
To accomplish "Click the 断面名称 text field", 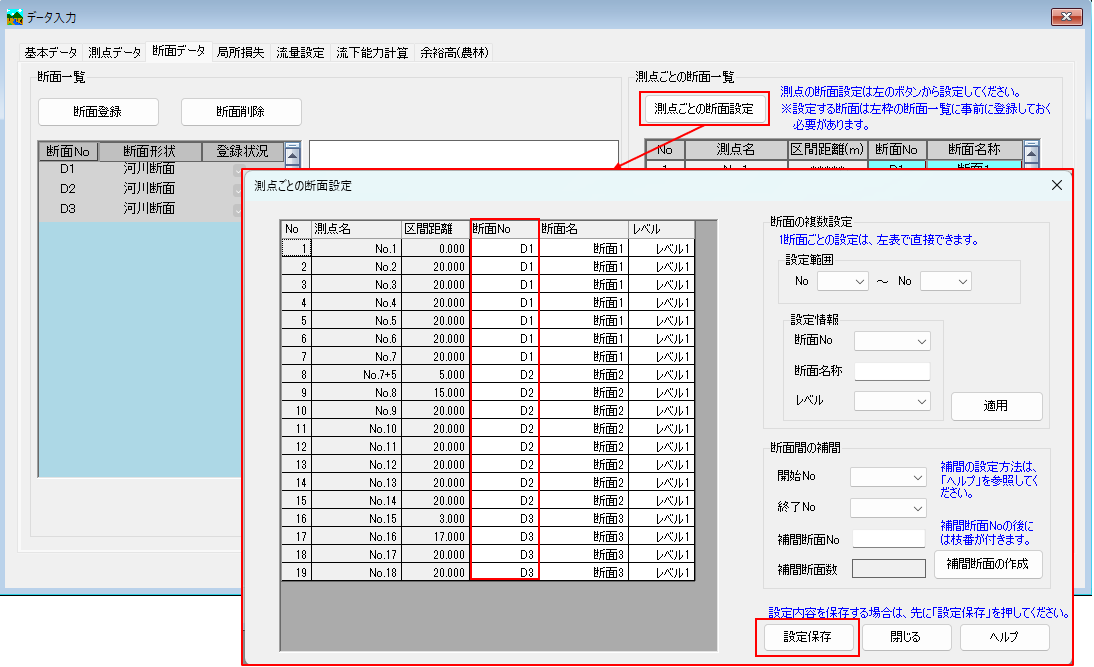I will point(892,371).
